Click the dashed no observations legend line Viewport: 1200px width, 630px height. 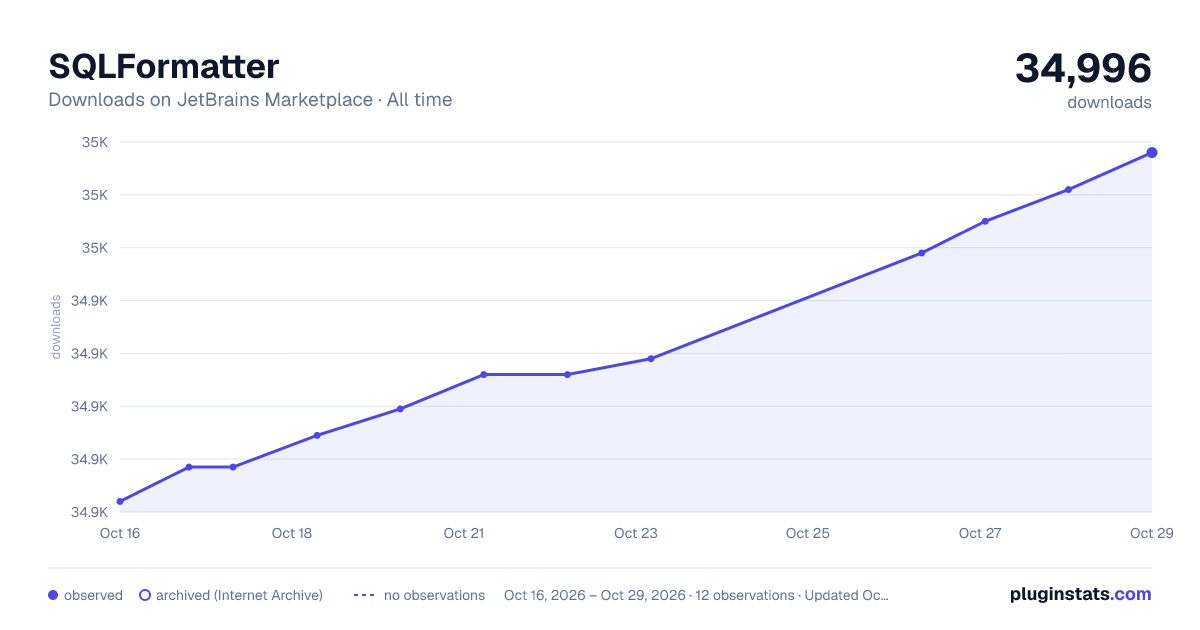(364, 595)
